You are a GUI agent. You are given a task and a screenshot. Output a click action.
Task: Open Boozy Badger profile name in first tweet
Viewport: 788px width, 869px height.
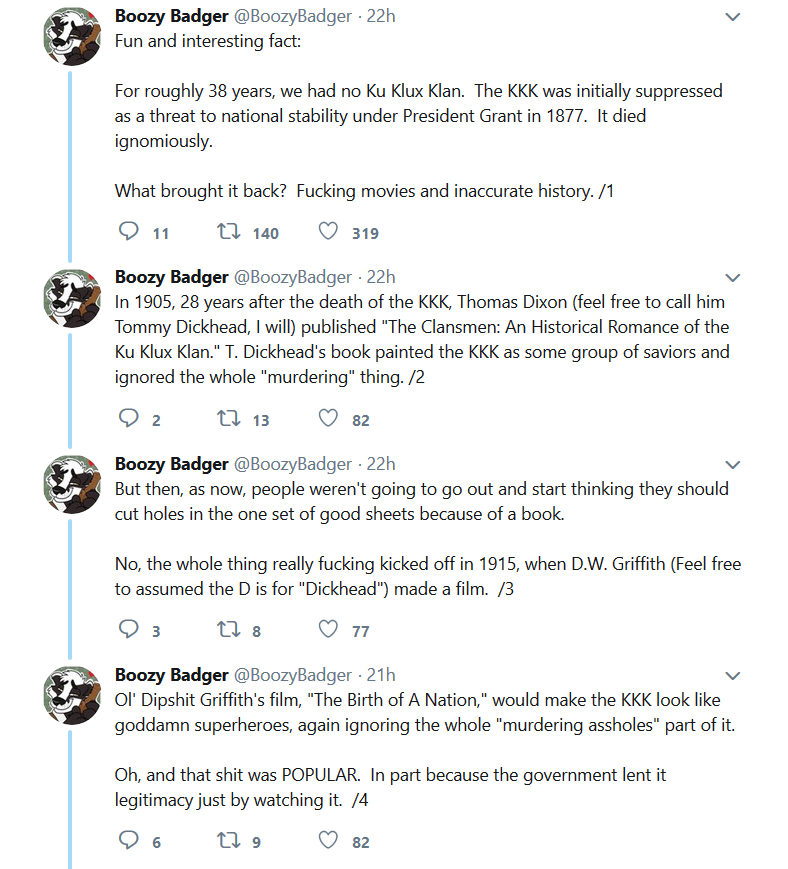[x=171, y=16]
